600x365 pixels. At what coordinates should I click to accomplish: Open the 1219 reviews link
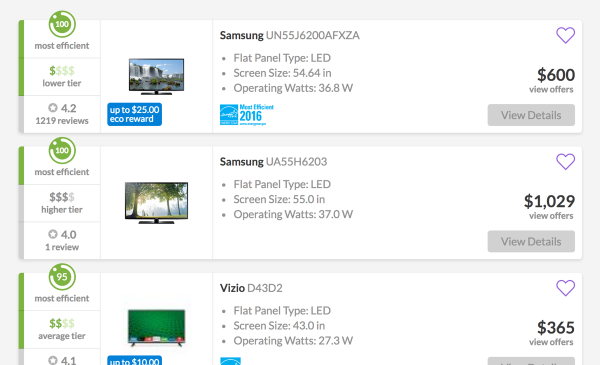(x=62, y=121)
